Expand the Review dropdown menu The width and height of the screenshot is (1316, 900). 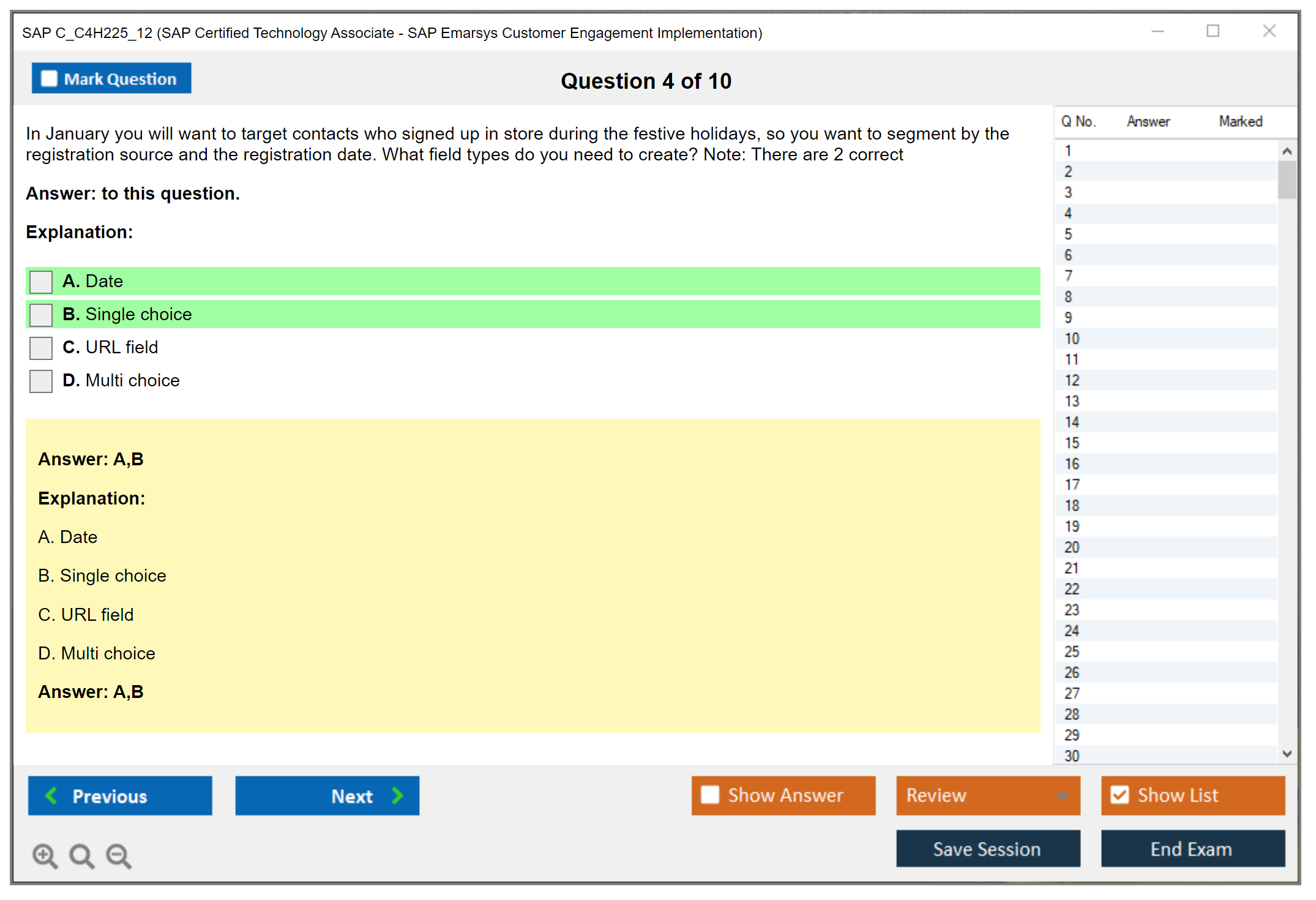point(1062,795)
